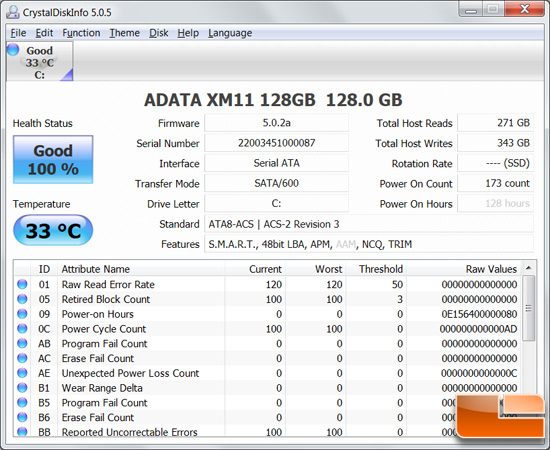Click the SMART list vertical scrollbar thumb
Screen dimensions: 550x450
coord(529,308)
